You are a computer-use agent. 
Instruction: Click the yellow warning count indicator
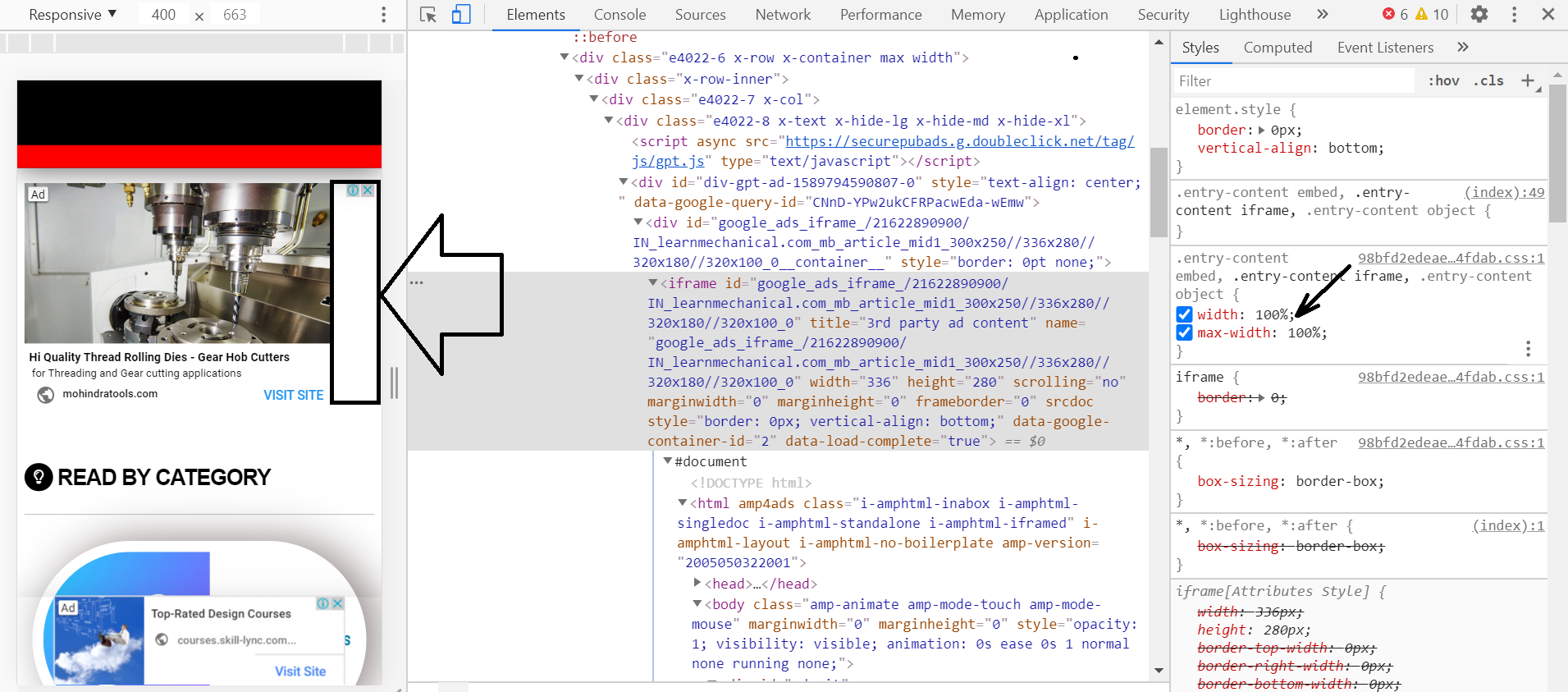[1433, 14]
